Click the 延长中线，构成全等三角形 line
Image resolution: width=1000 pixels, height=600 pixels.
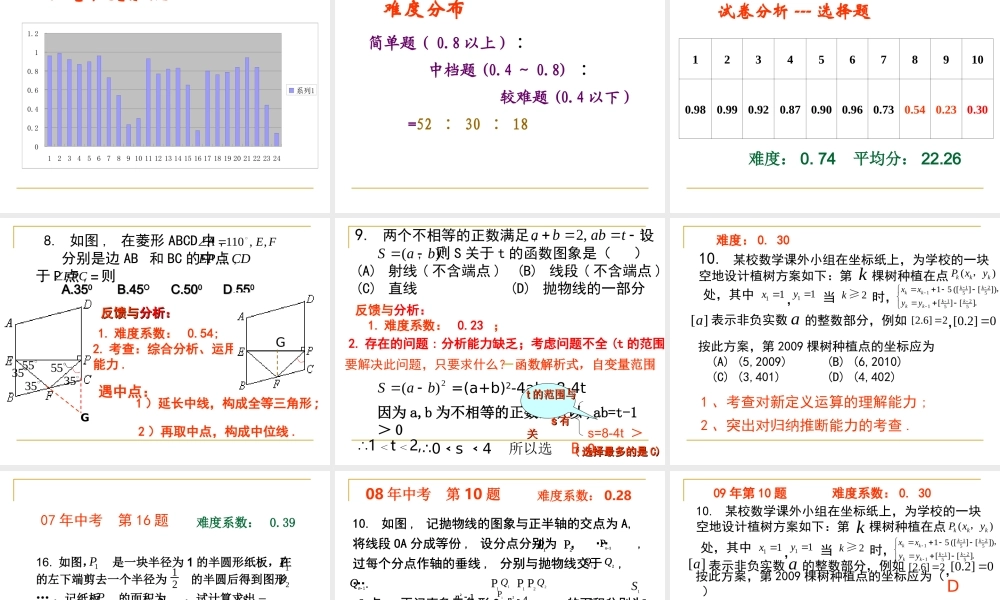pyautogui.click(x=228, y=404)
